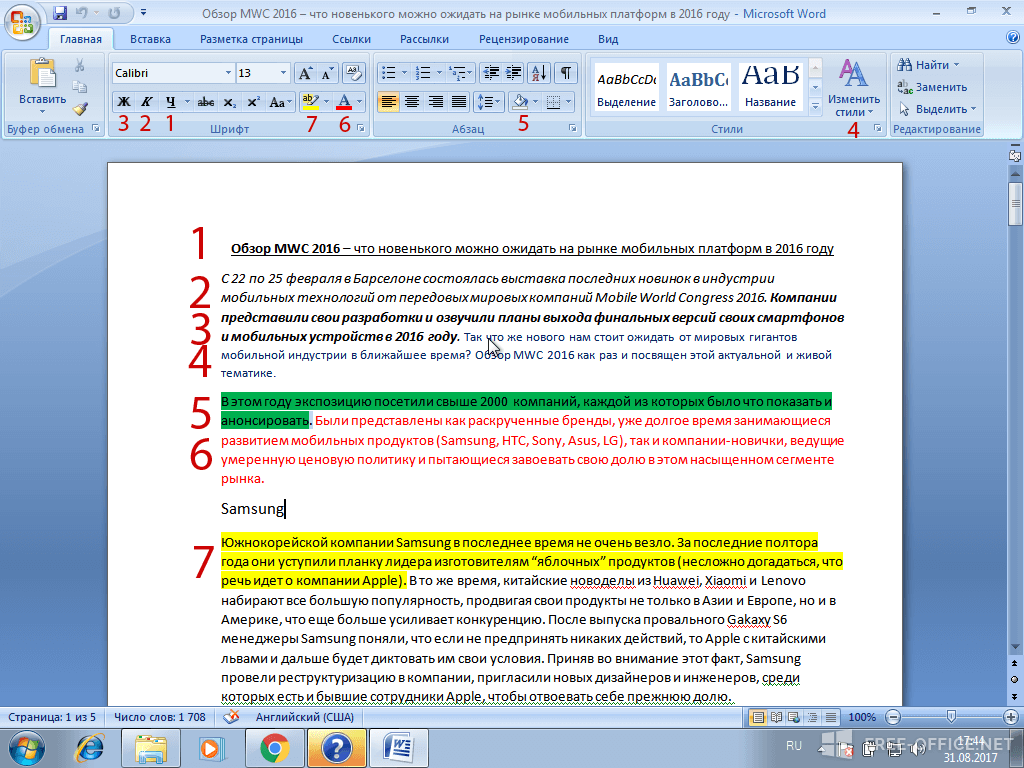Open the Главная tab
The width and height of the screenshot is (1024, 768).
tap(80, 39)
